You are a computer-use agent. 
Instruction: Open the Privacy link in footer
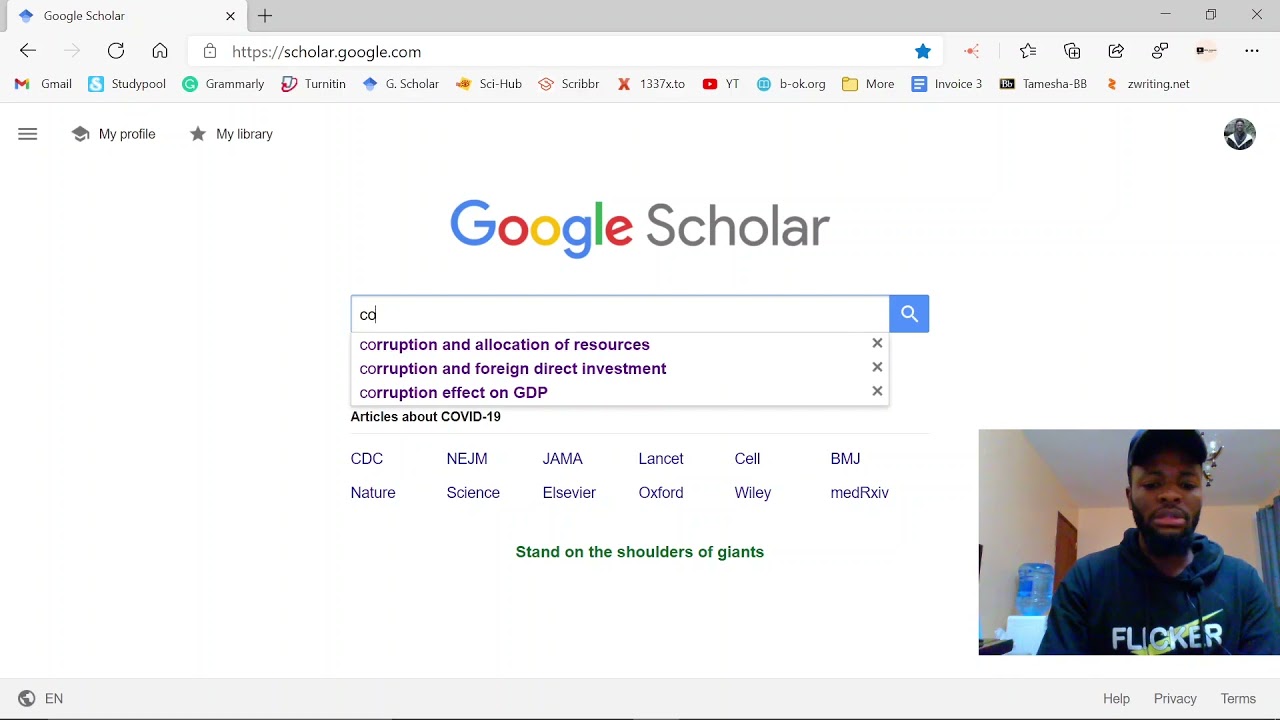pos(1175,698)
